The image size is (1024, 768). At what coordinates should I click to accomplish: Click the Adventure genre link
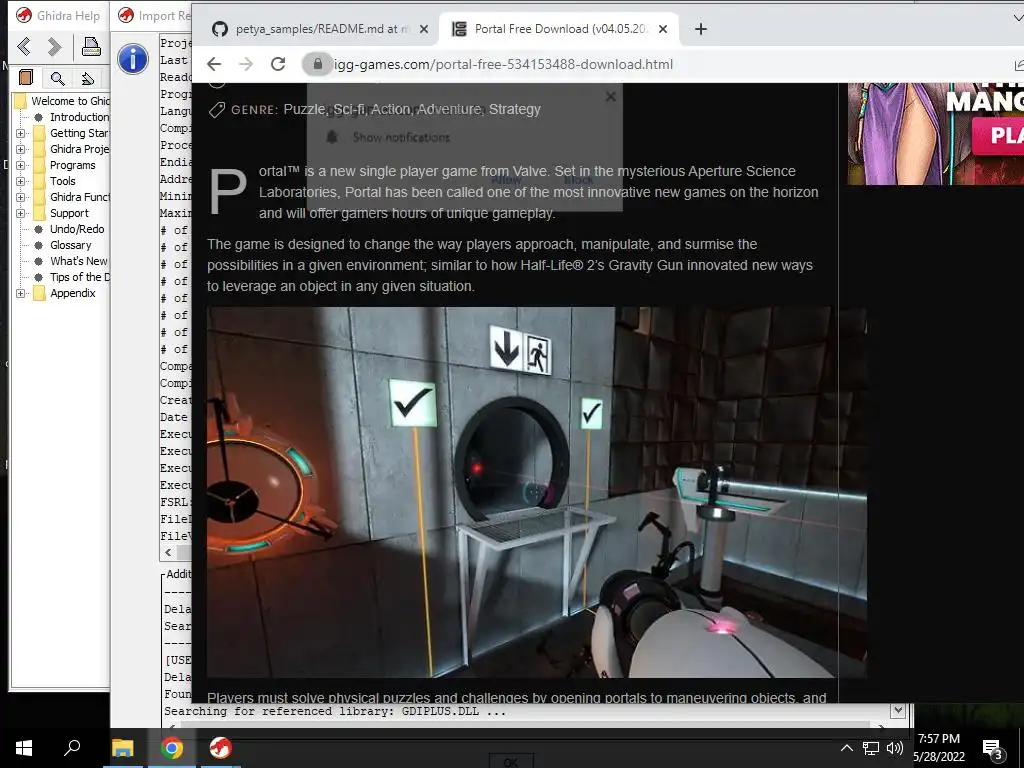(x=449, y=109)
